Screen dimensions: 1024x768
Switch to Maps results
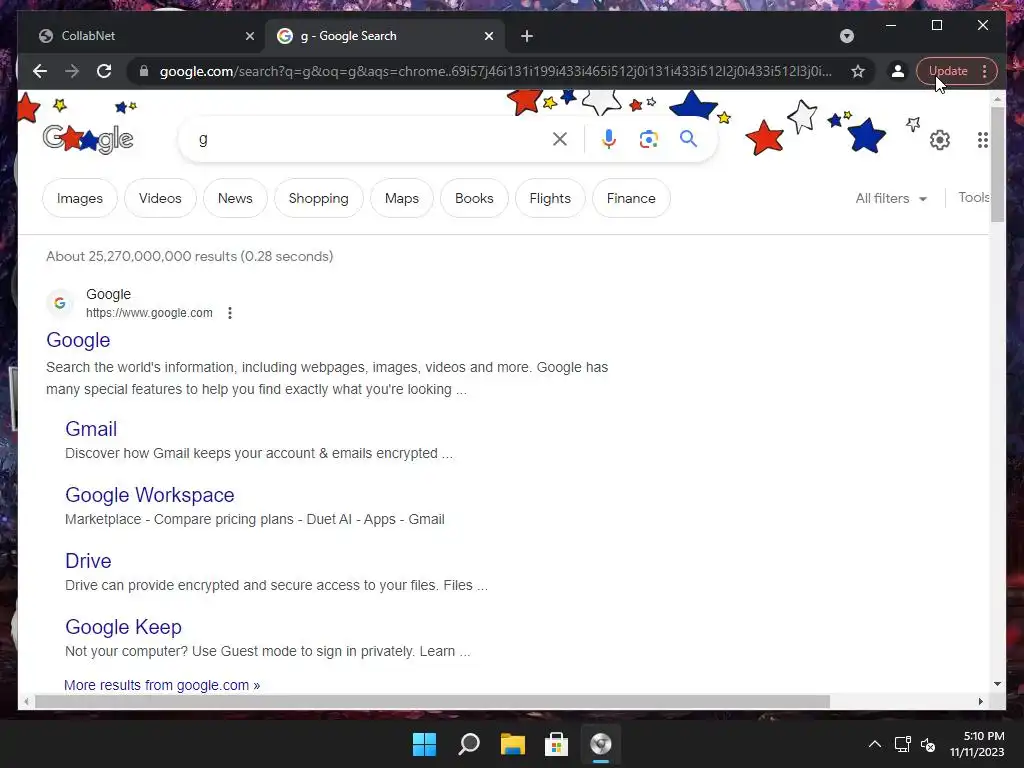click(402, 198)
